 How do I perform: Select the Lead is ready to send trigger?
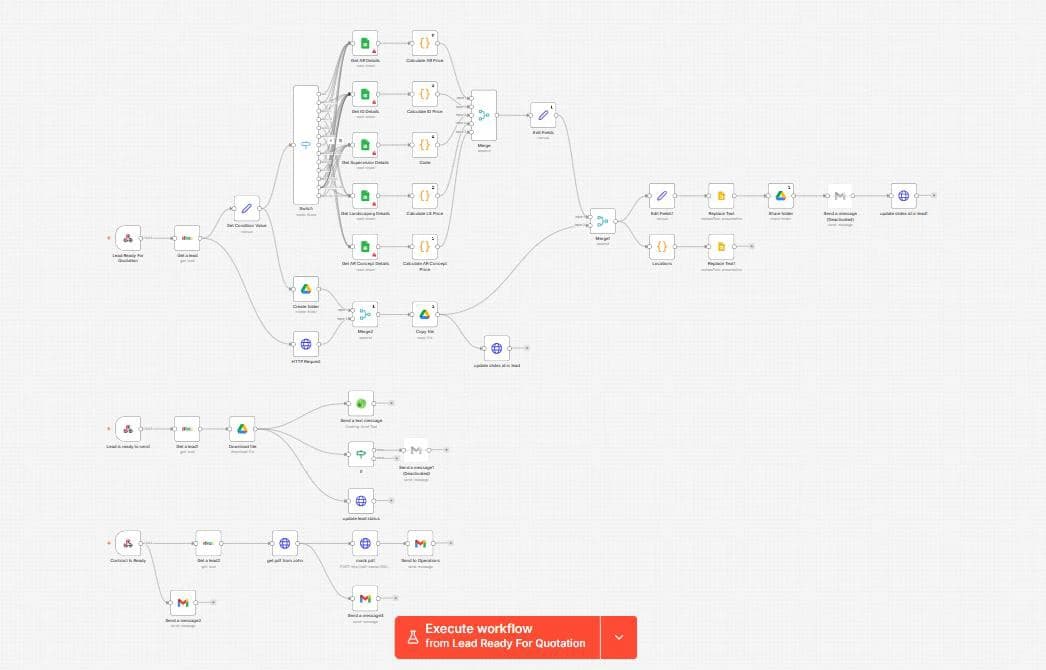(x=127, y=429)
